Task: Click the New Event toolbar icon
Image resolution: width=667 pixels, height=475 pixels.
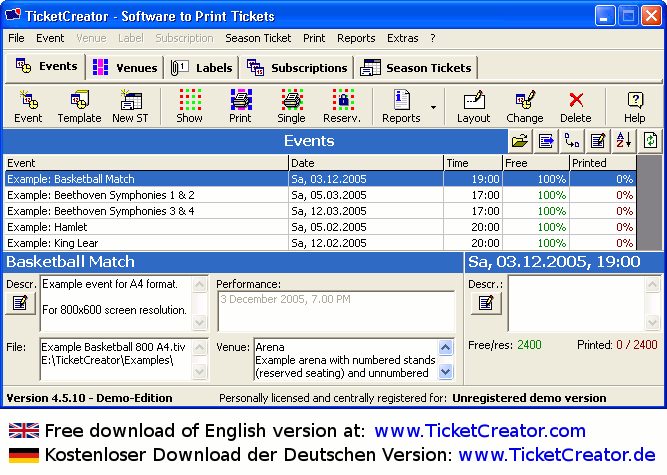Action: click(x=28, y=105)
